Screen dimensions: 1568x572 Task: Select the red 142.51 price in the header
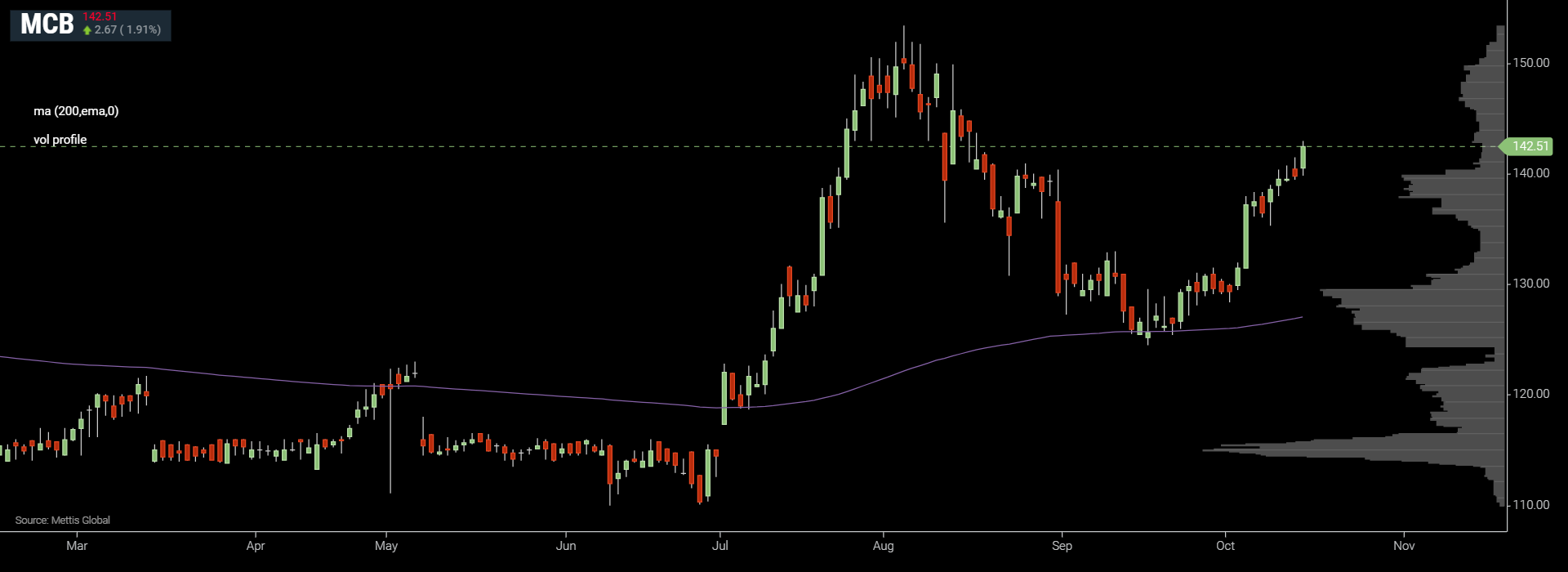[x=100, y=16]
